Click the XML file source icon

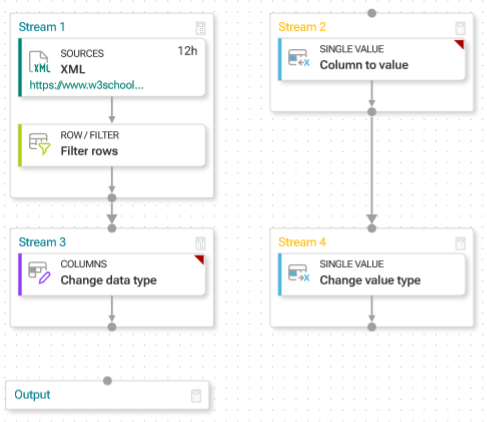pos(40,62)
